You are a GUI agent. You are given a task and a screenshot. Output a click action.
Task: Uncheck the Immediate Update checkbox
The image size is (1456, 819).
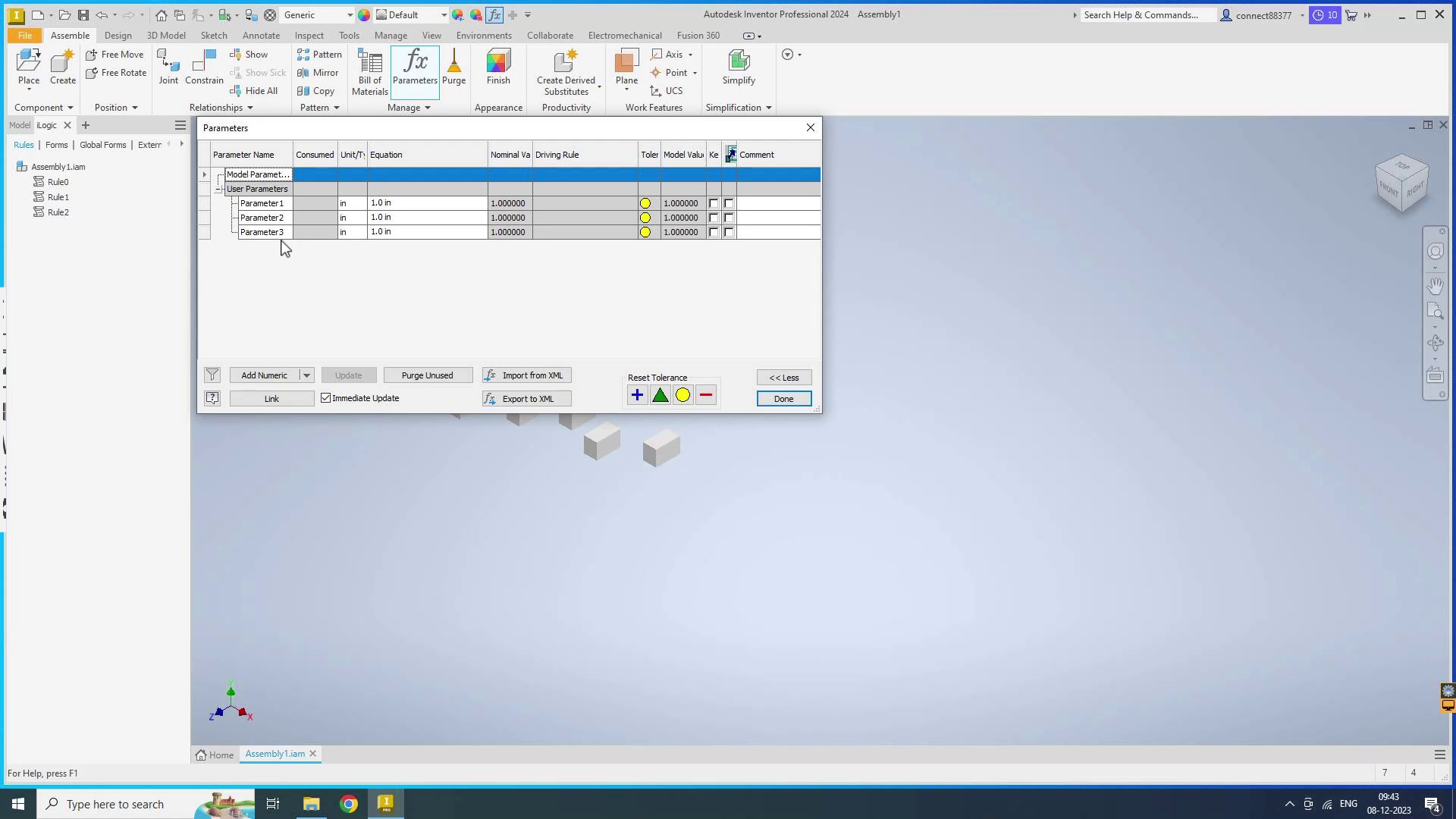pos(326,398)
